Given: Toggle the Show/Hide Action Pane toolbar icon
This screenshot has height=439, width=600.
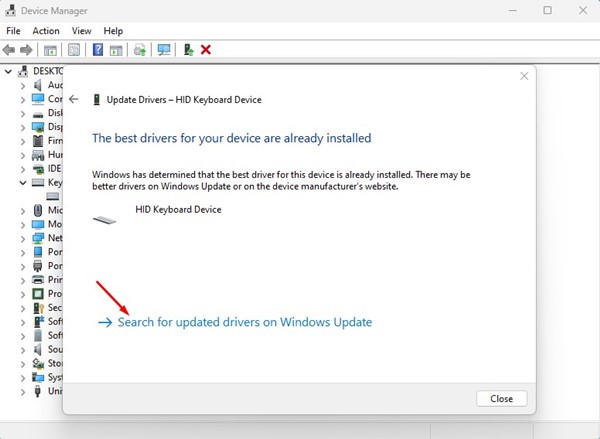Looking at the screenshot, I should (x=116, y=50).
